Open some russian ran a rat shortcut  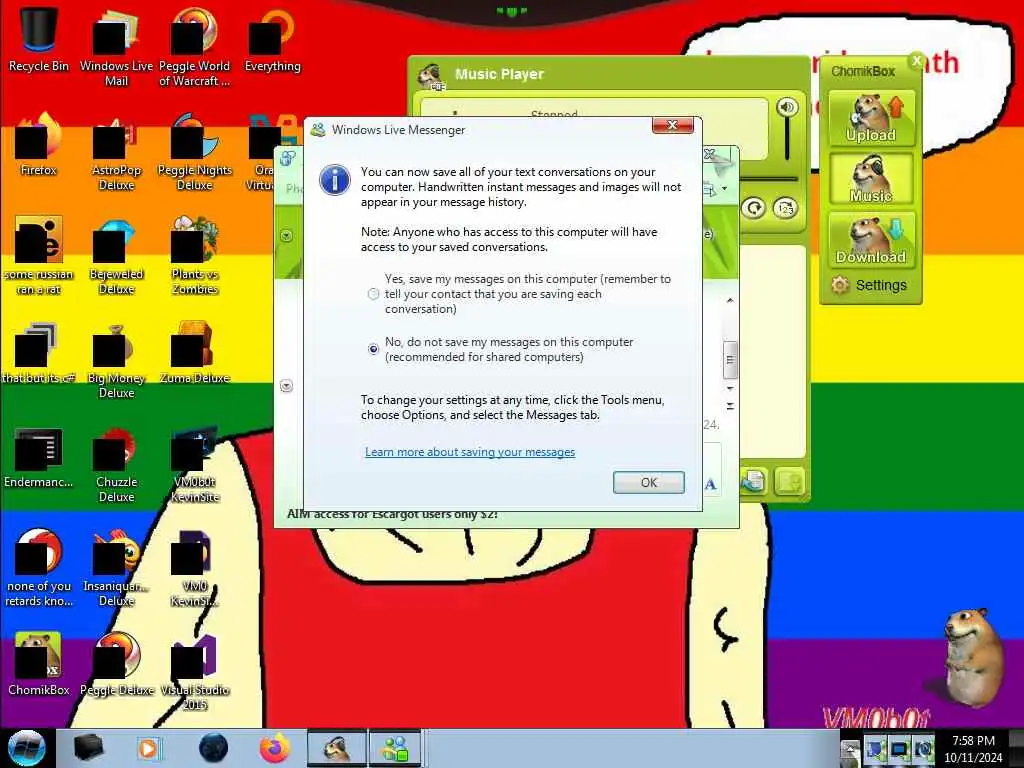coord(39,255)
